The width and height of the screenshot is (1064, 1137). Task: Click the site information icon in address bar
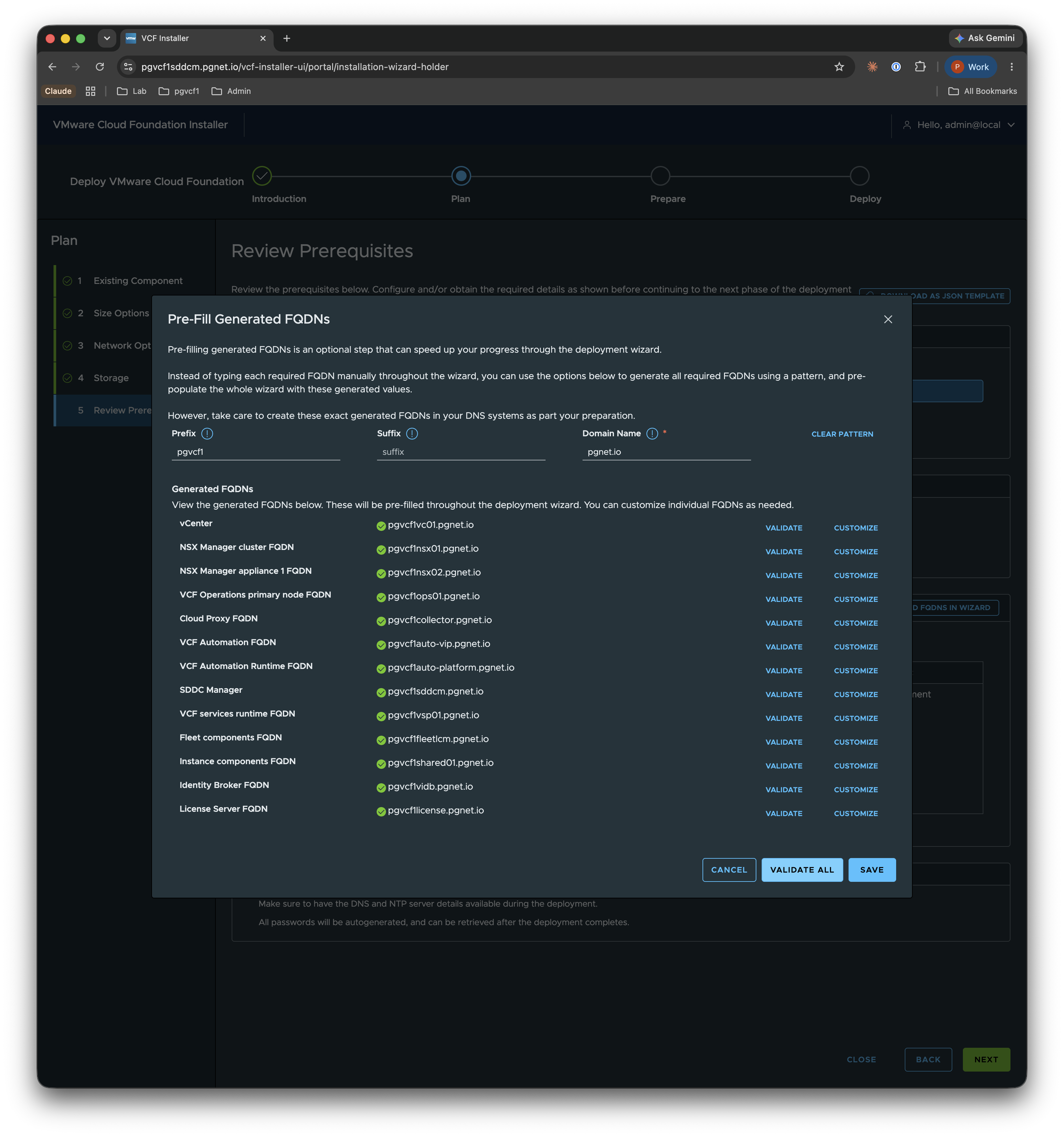point(128,67)
